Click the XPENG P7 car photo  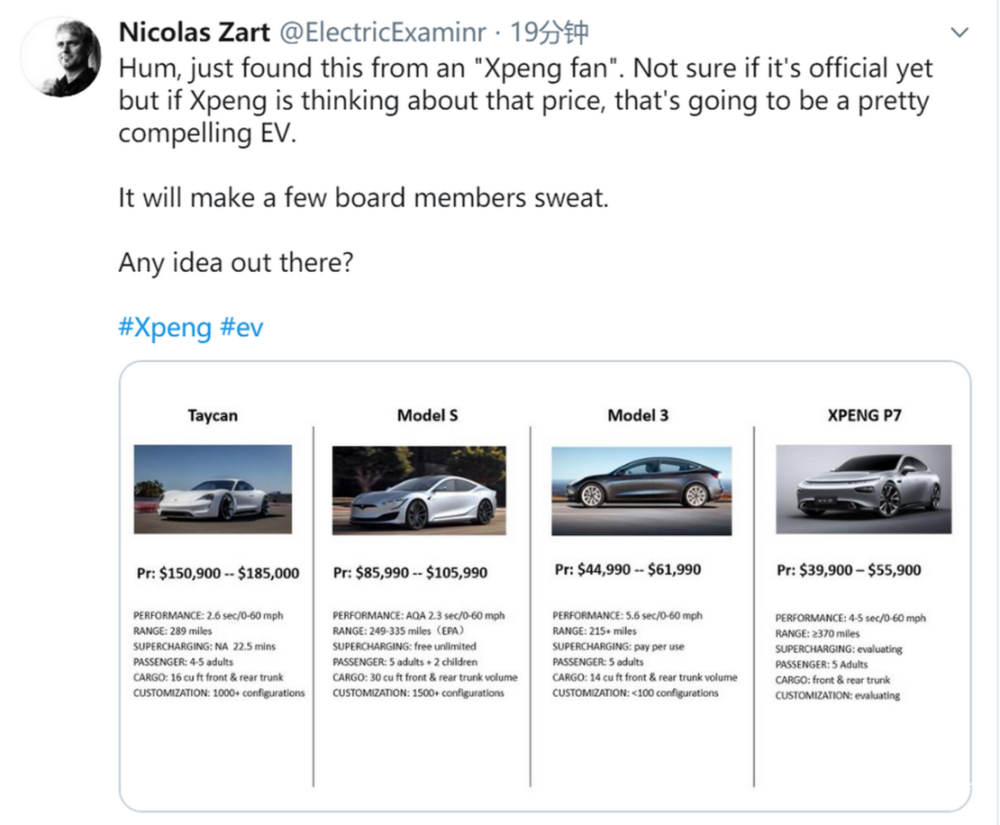click(863, 490)
